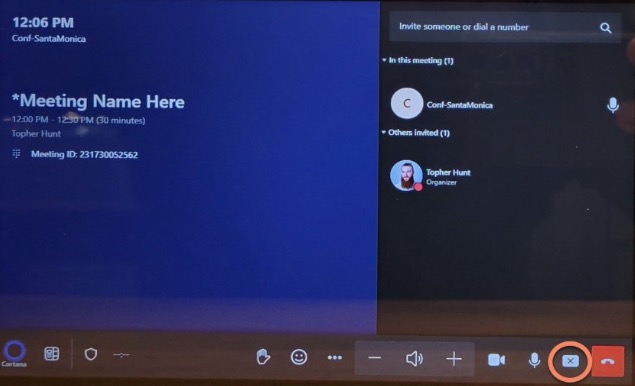Hang up with the red button
635x386 pixels.
pyautogui.click(x=607, y=361)
